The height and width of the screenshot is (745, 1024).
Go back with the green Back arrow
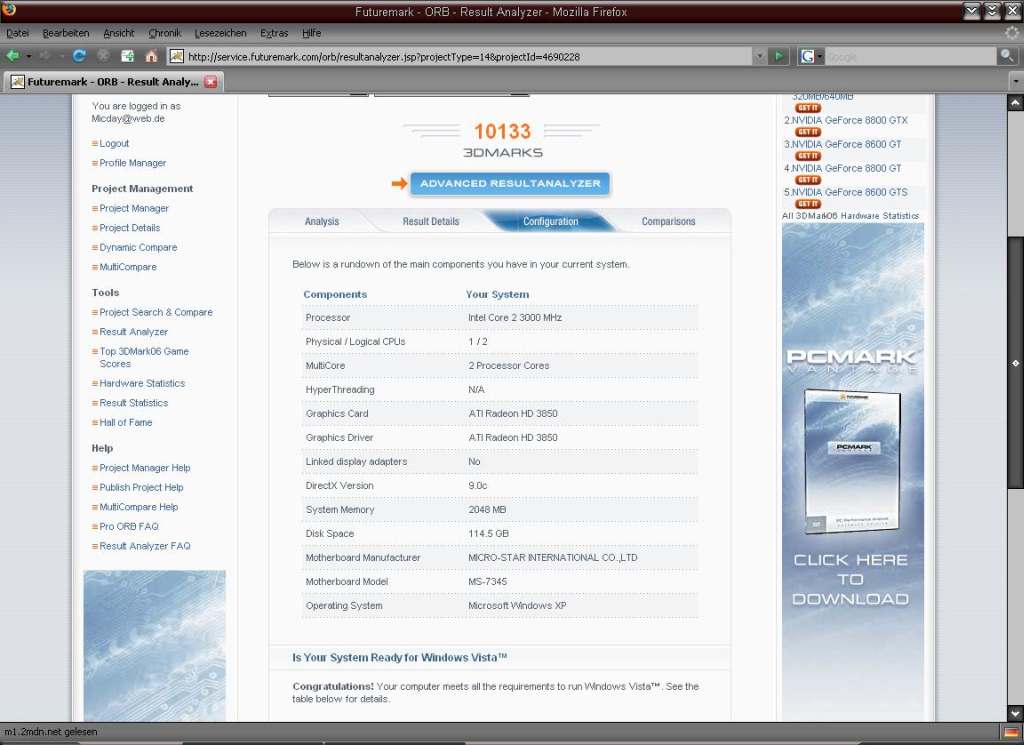tap(12, 56)
